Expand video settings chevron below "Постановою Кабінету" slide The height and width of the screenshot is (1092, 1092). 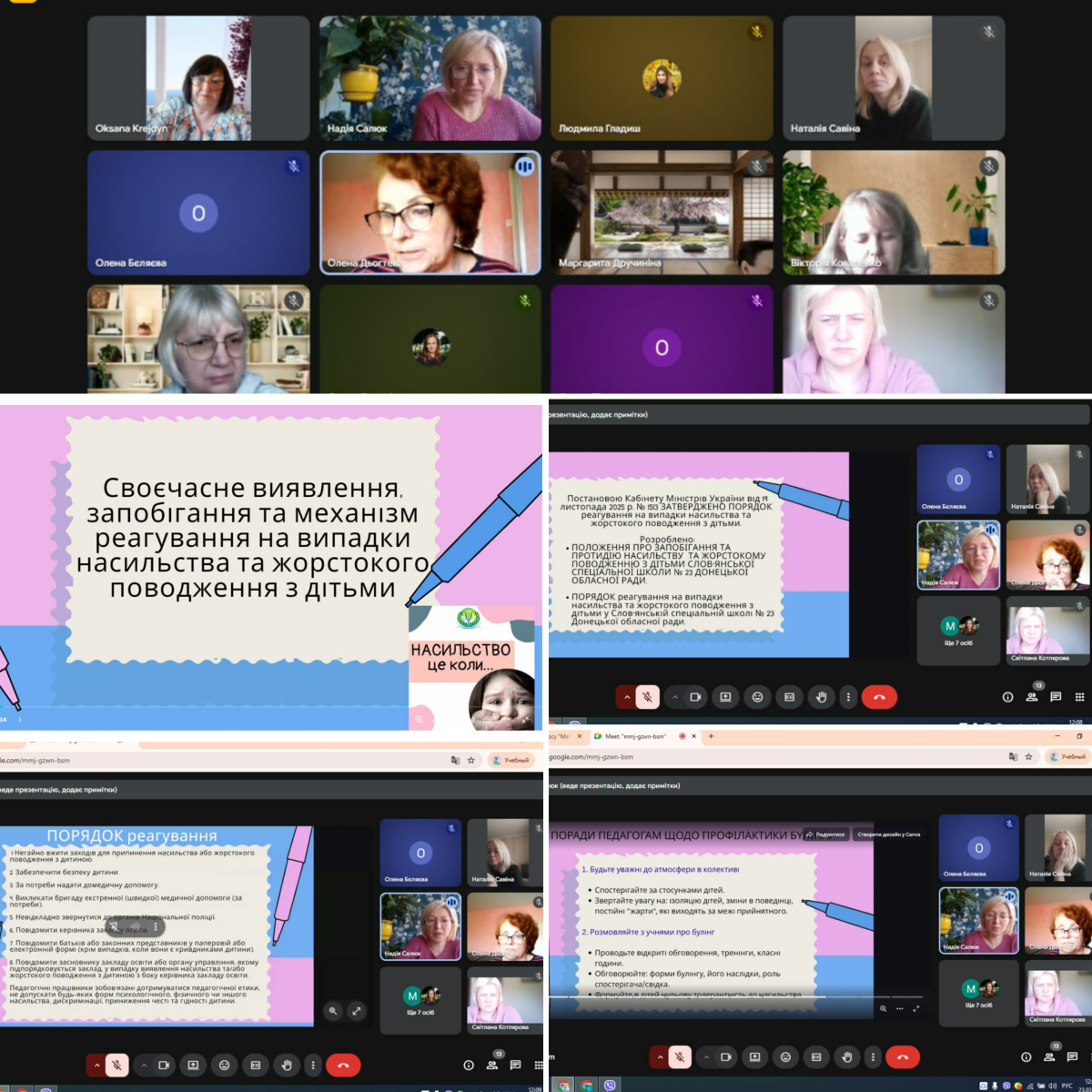[675, 697]
